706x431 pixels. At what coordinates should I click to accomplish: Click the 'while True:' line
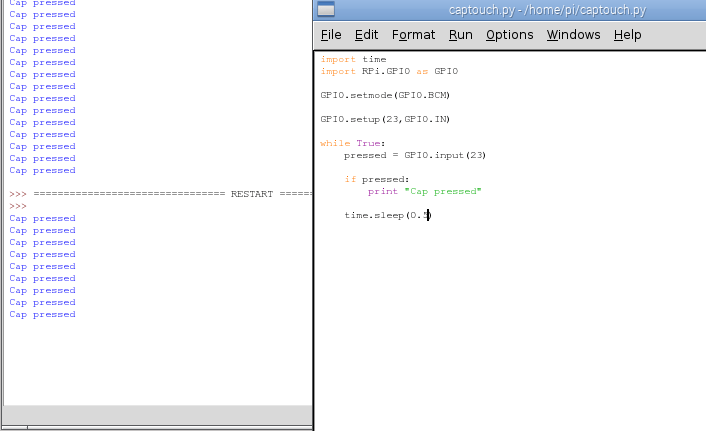[x=353, y=143]
